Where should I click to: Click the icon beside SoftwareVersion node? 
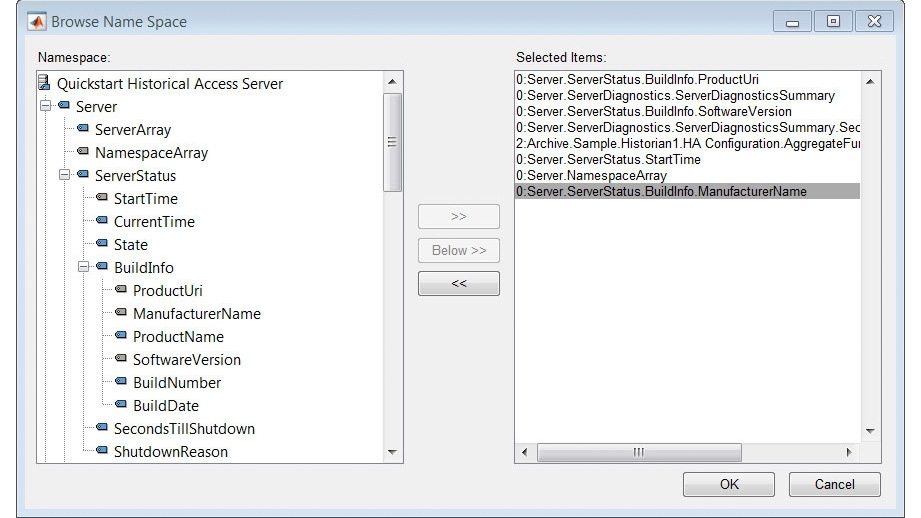(121, 359)
